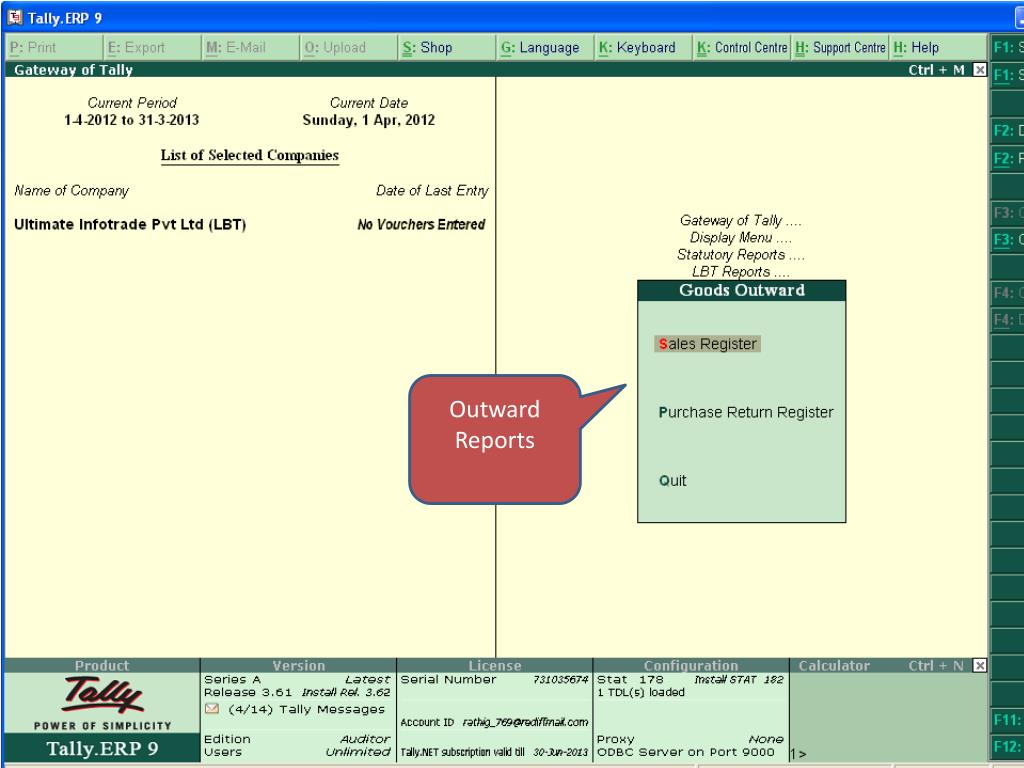
Task: Click the P: Print toolbar button
Action: (54, 48)
